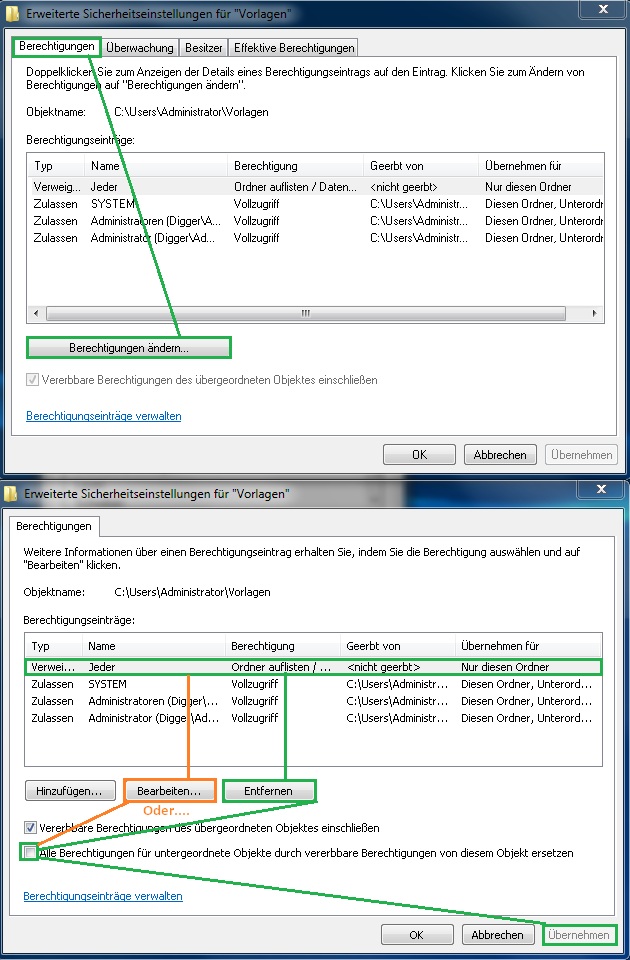Viewport: 630px width, 960px height.
Task: Toggle Vererbbare Berechtigungen checkbox in lower dialog
Action: (x=29, y=828)
